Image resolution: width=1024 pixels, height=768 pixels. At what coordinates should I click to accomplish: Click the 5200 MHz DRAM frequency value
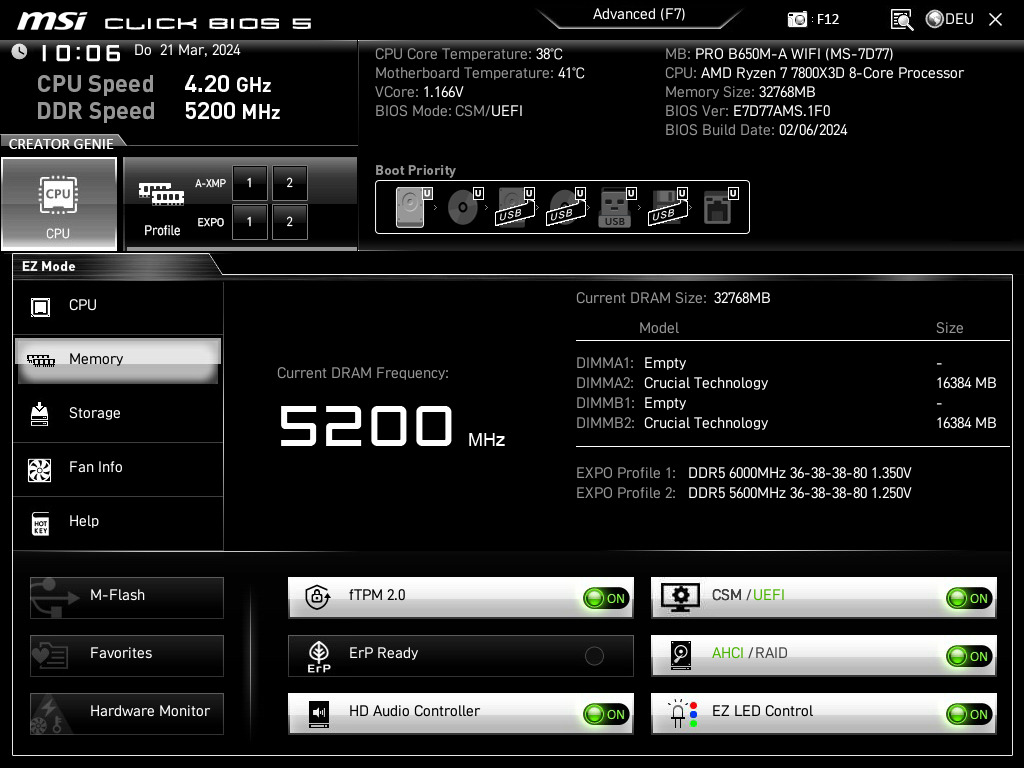tap(392, 427)
